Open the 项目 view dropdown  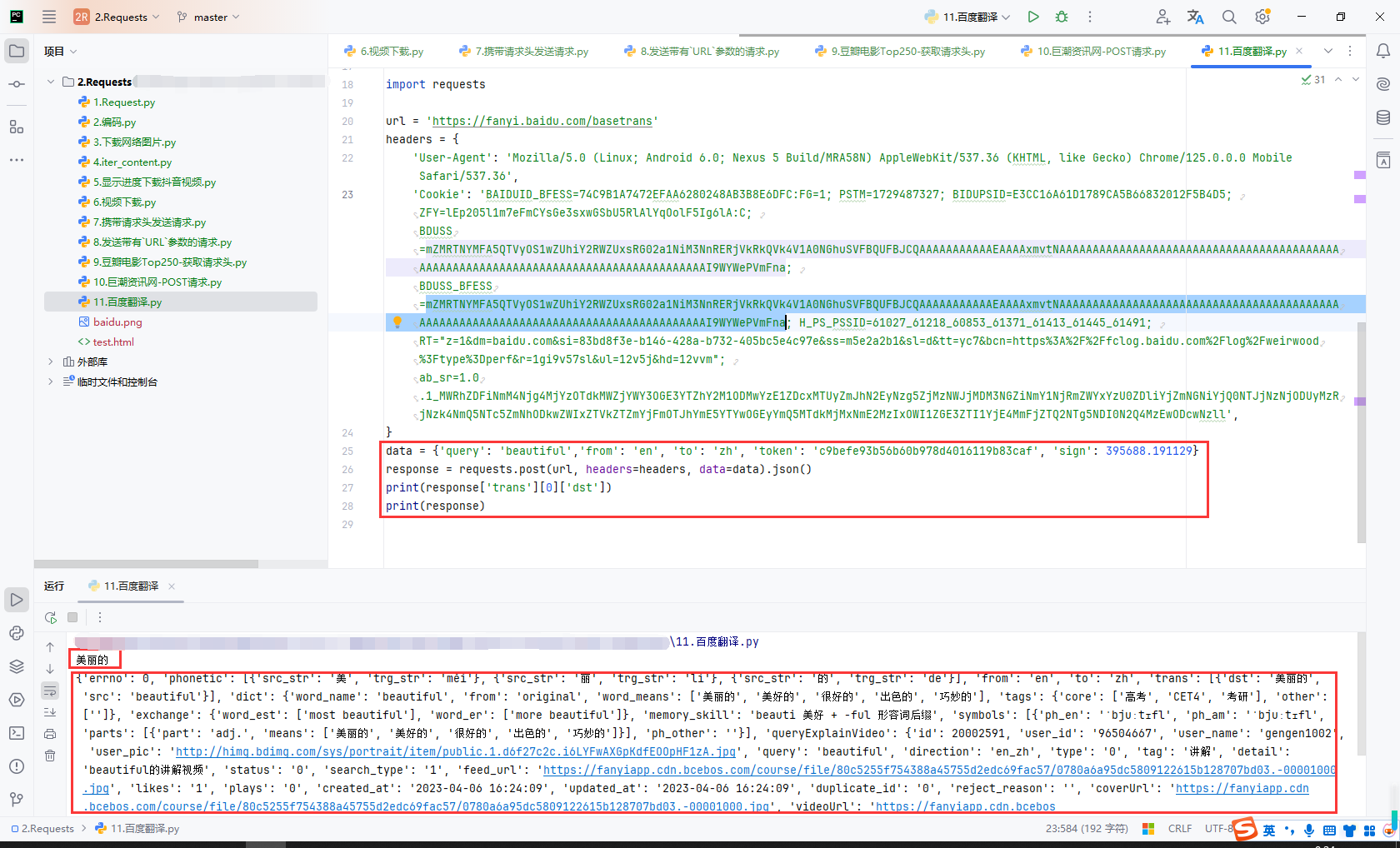pyautogui.click(x=61, y=52)
